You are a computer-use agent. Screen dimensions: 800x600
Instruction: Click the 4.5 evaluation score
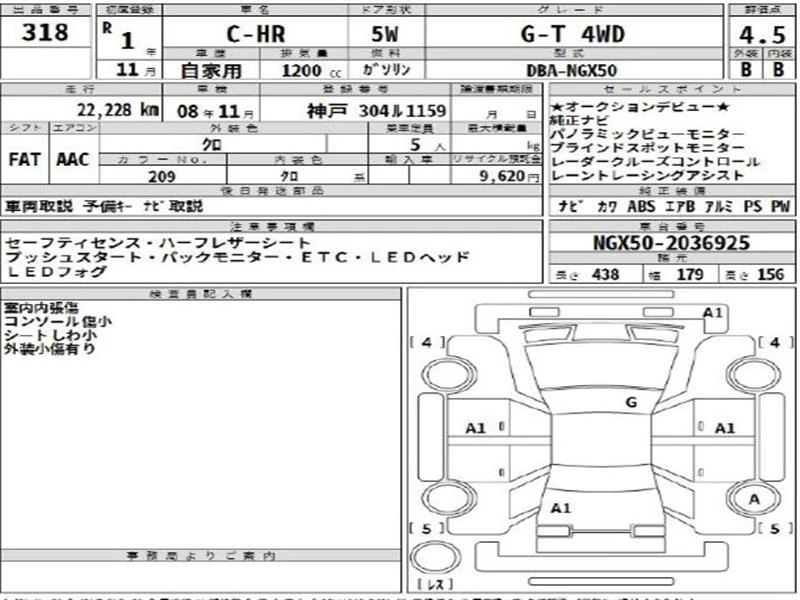coord(762,35)
